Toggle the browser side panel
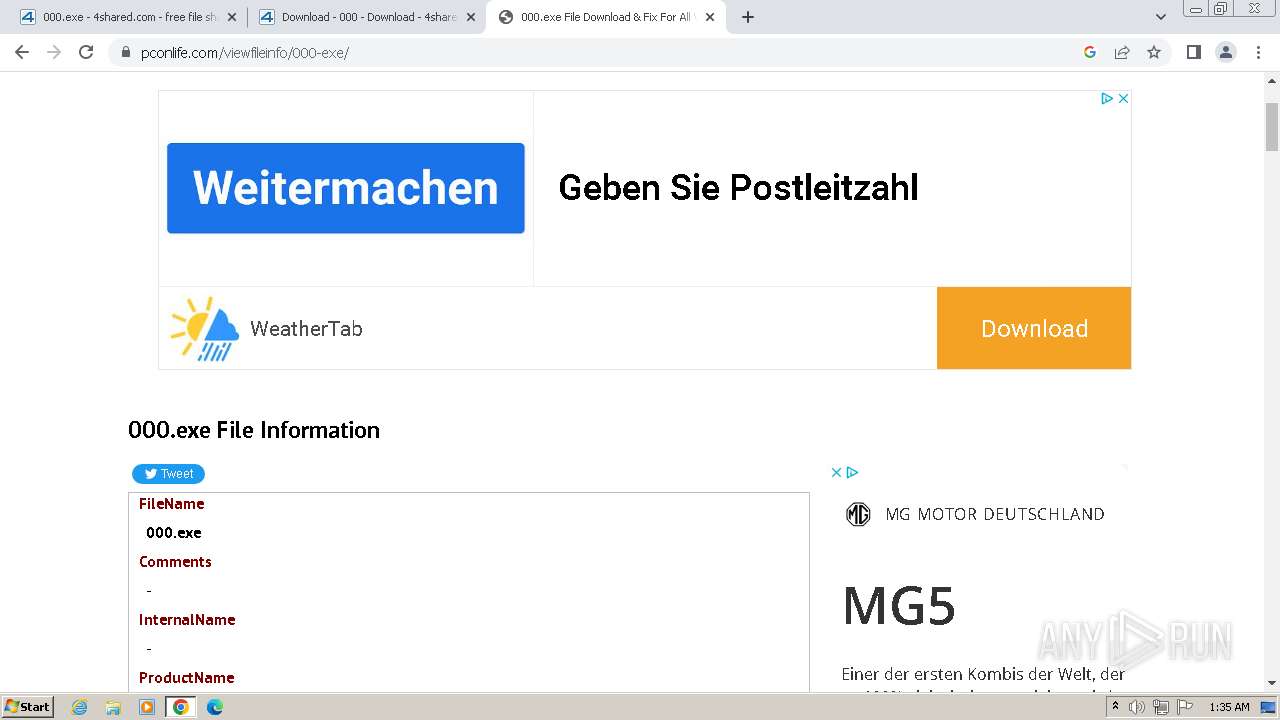The width and height of the screenshot is (1280, 720). tap(1193, 52)
